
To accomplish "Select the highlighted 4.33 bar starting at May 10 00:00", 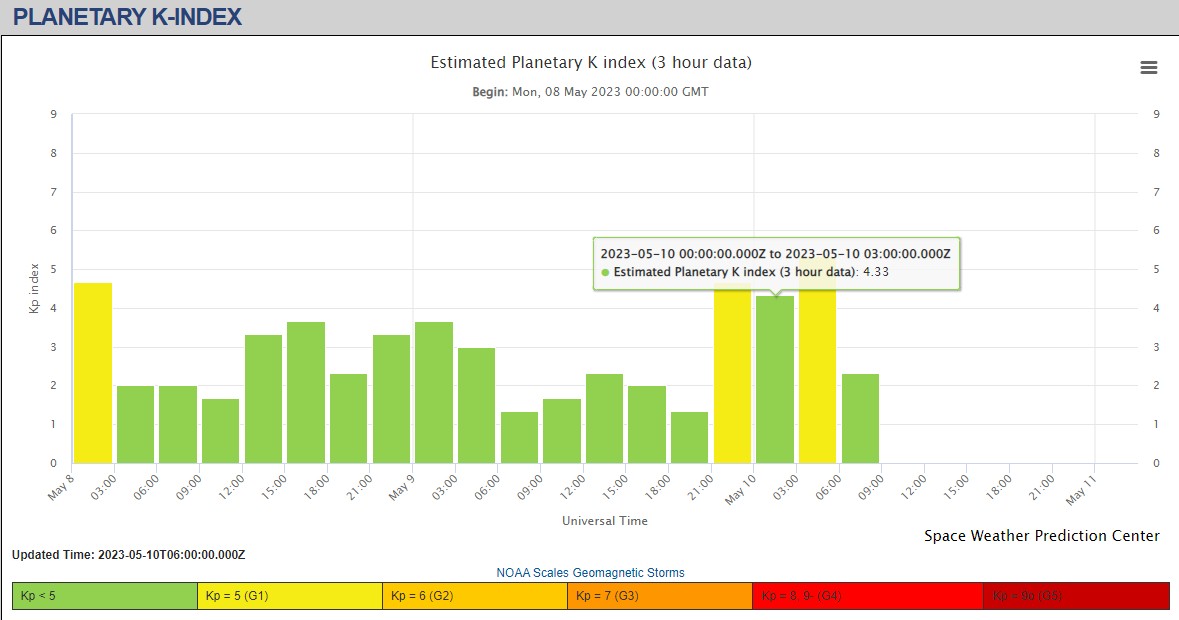I will tap(775, 380).
